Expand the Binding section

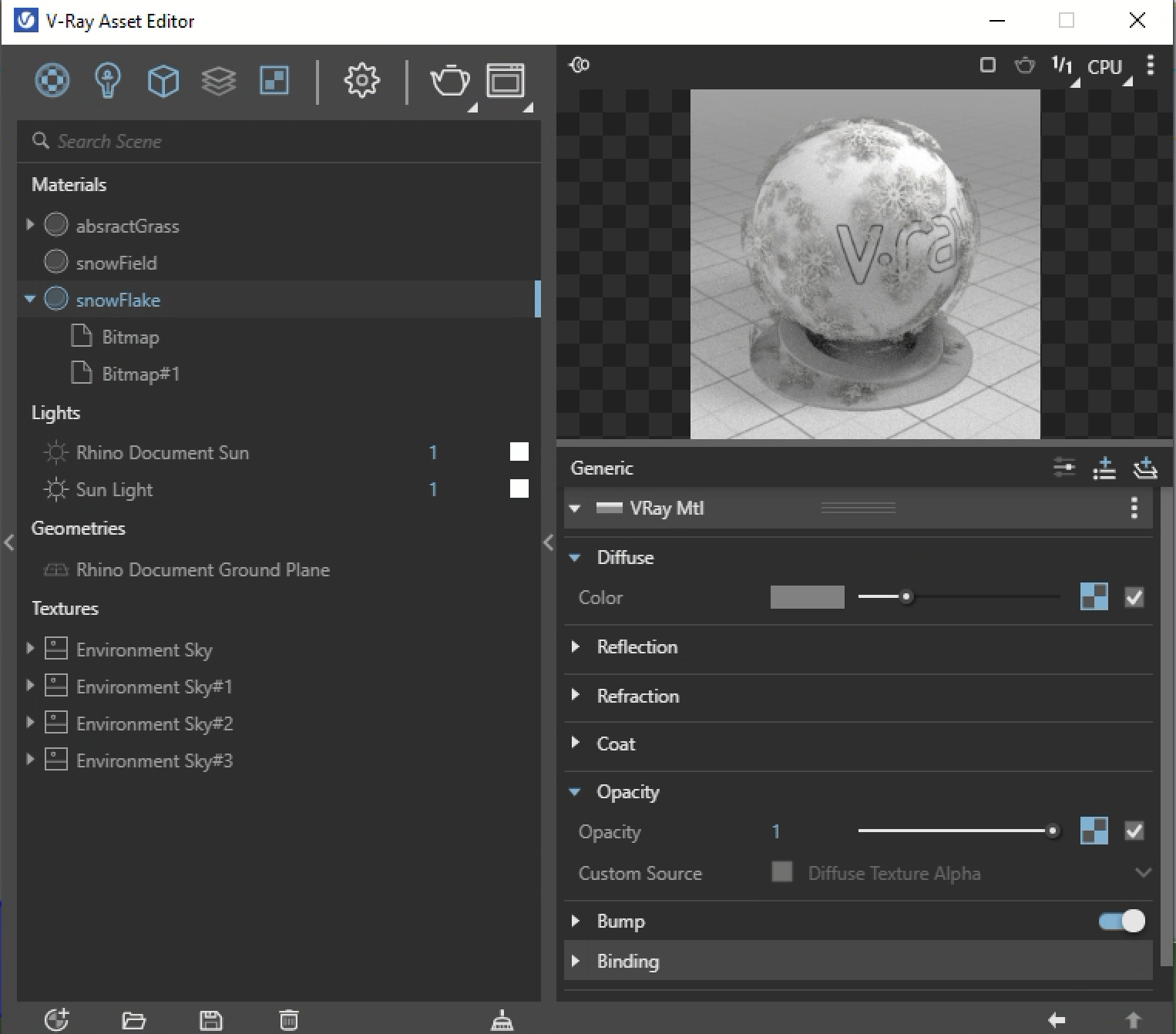pyautogui.click(x=575, y=961)
